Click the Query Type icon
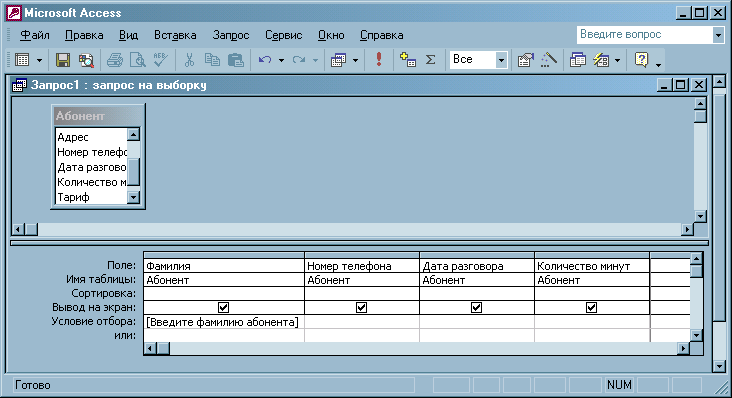The image size is (732, 398). [x=338, y=60]
